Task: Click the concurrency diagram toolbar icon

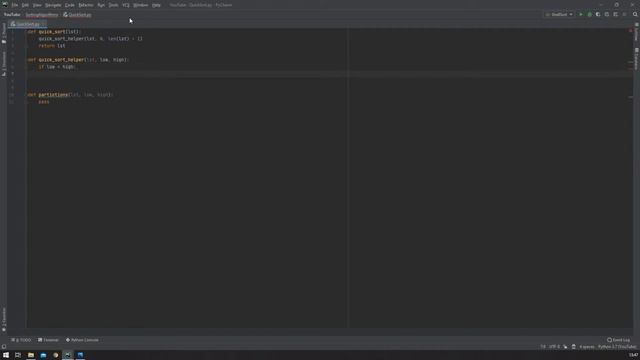Action: 616,14
